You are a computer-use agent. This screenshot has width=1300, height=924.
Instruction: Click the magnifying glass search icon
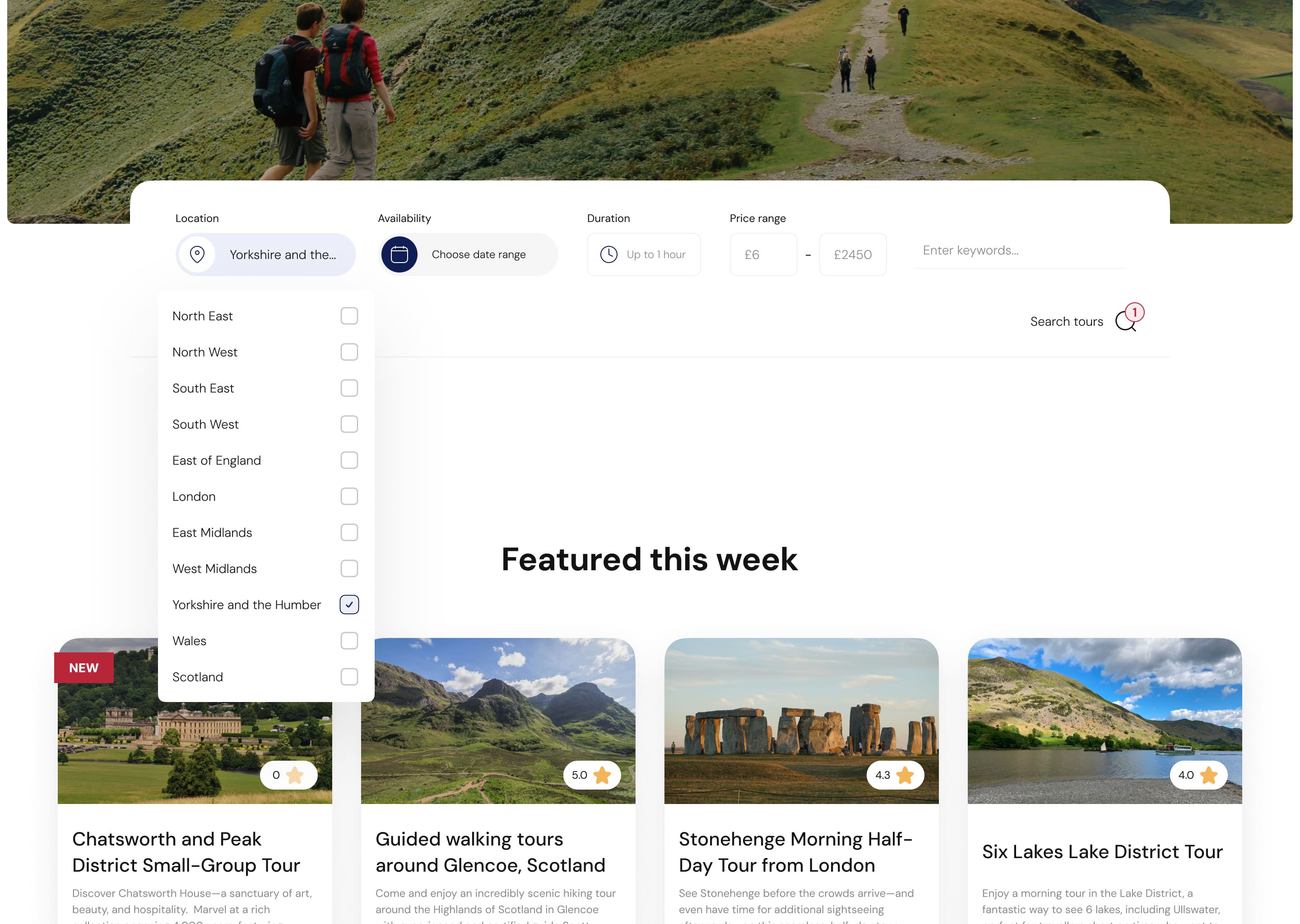coord(1125,323)
